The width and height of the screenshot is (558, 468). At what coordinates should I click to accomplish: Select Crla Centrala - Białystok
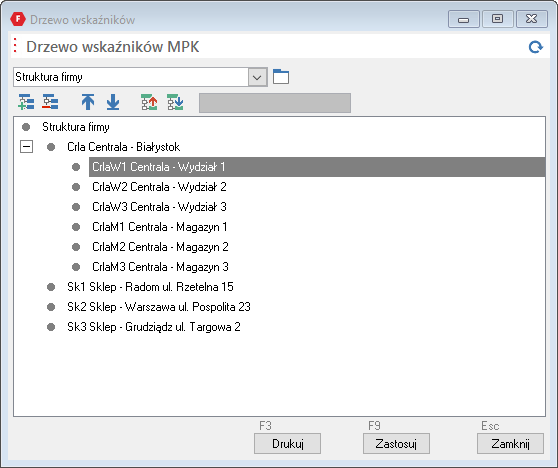pos(123,147)
